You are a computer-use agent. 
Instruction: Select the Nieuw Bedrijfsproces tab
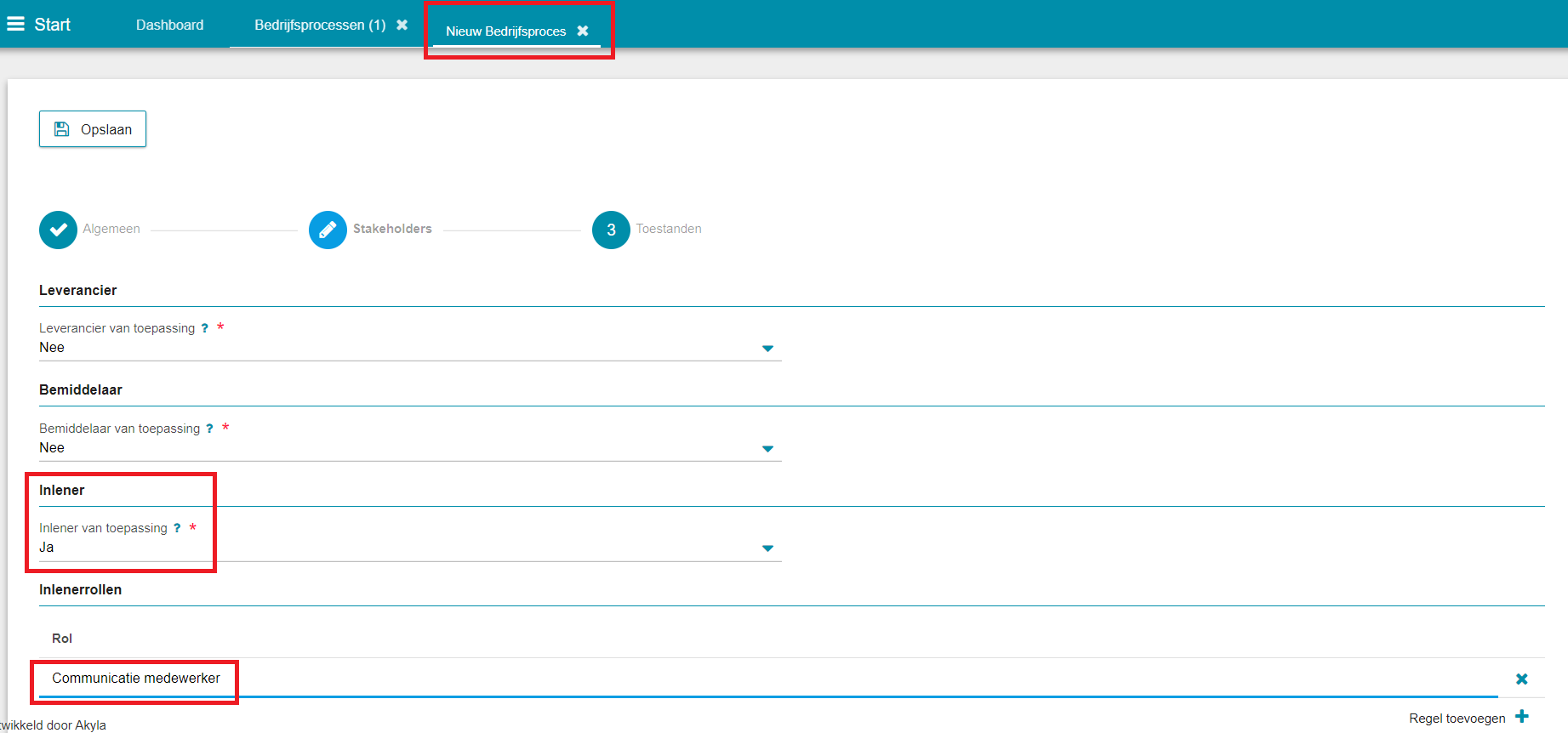[505, 31]
